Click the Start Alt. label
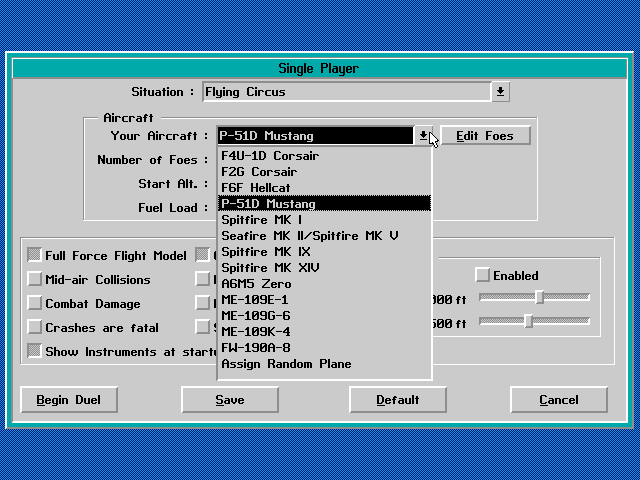The height and width of the screenshot is (480, 640). tap(173, 184)
